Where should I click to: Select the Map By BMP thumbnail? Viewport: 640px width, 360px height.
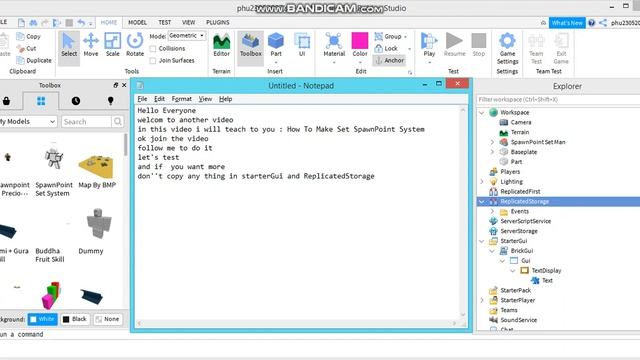tap(96, 167)
